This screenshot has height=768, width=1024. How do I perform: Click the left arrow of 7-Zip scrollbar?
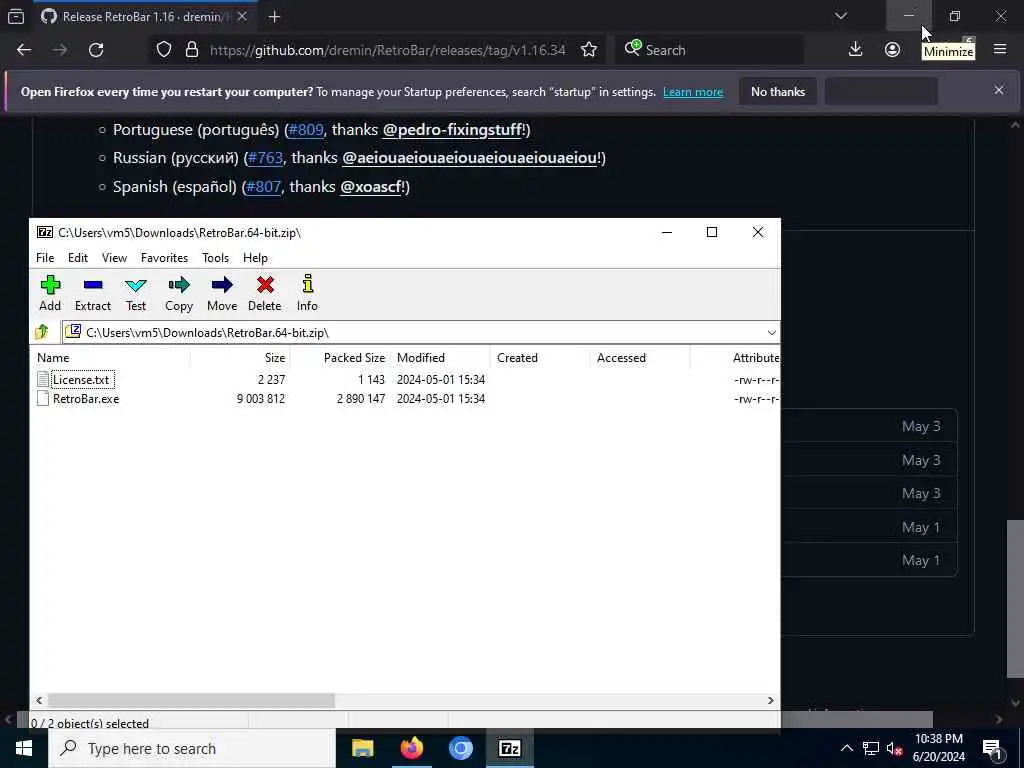(x=39, y=701)
